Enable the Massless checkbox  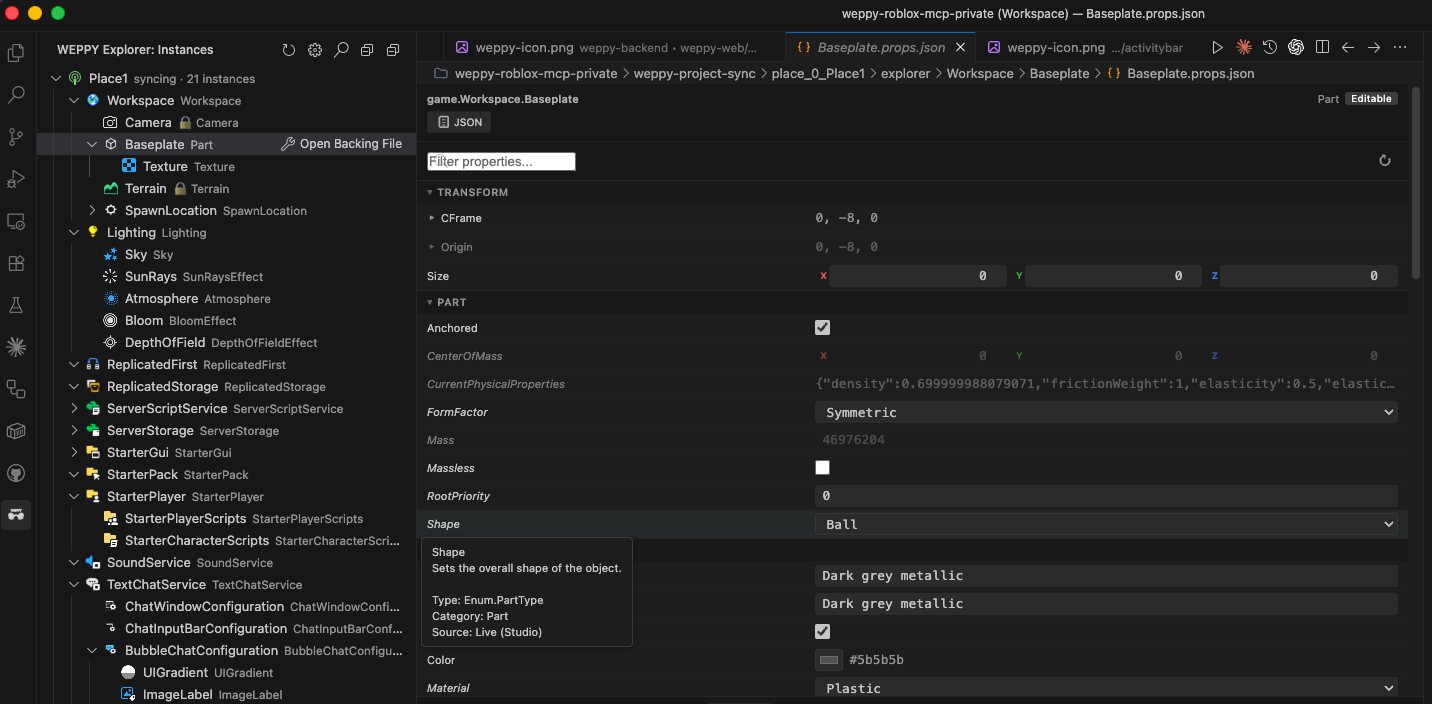click(x=821, y=467)
